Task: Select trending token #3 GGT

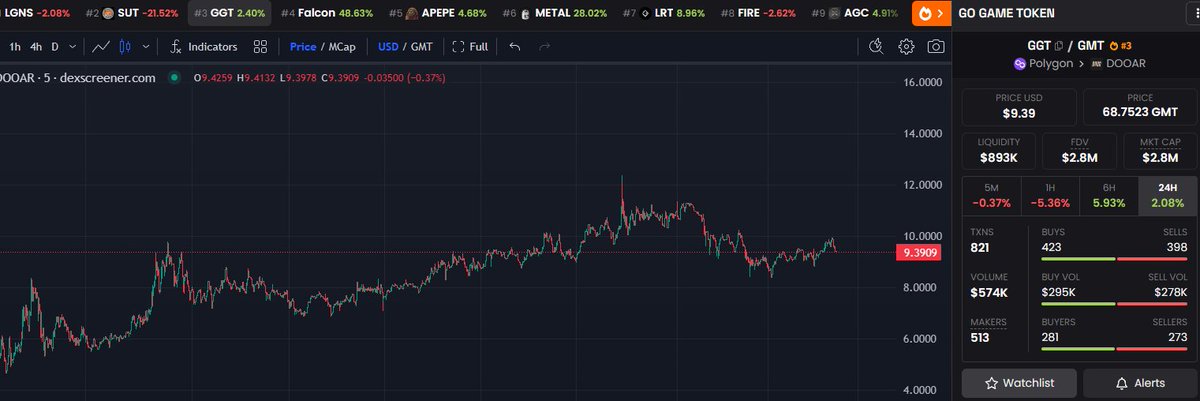Action: (229, 14)
